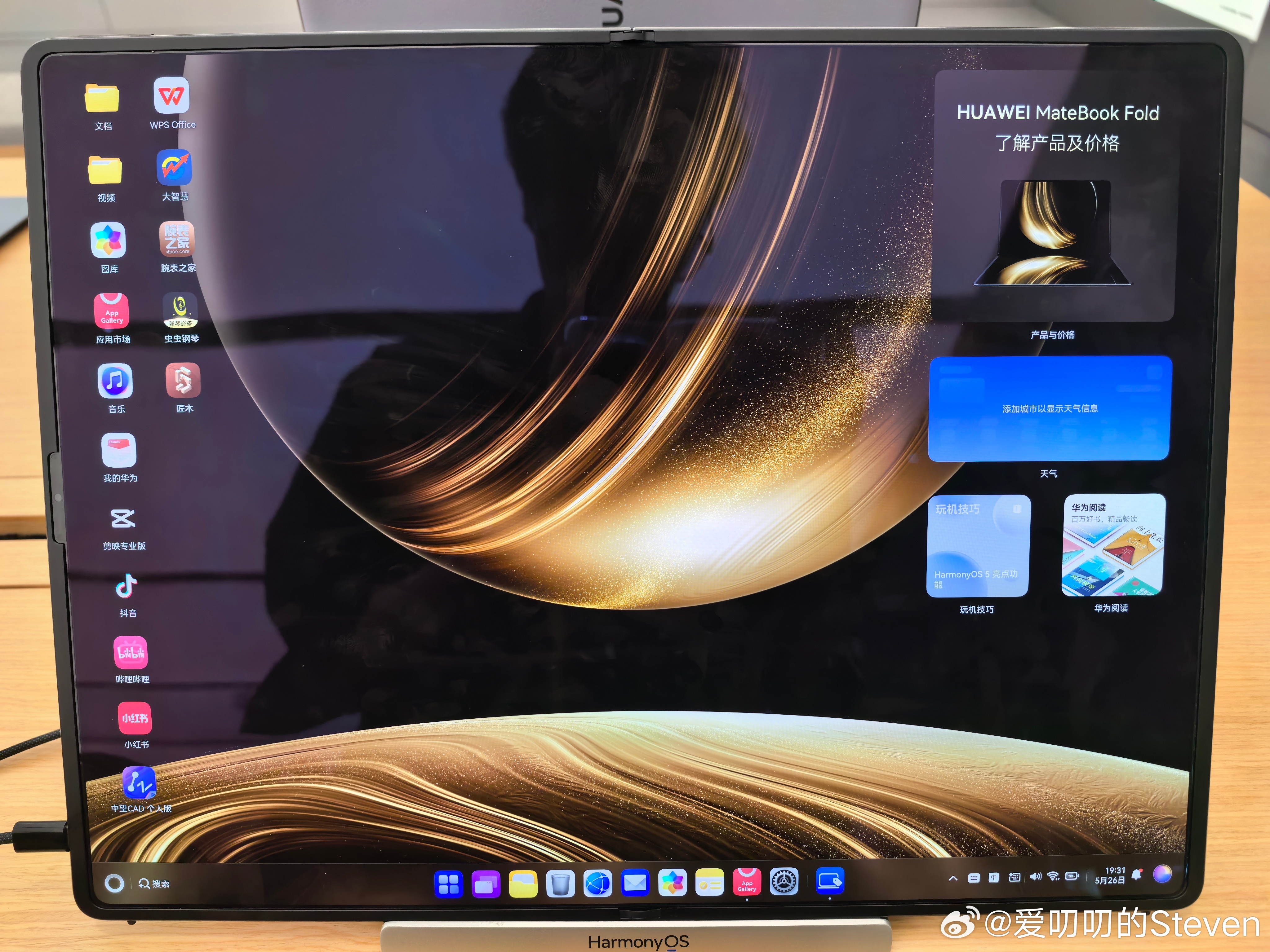Image resolution: width=1270 pixels, height=952 pixels.
Task: Open the 我的华为 app
Action: [x=119, y=451]
